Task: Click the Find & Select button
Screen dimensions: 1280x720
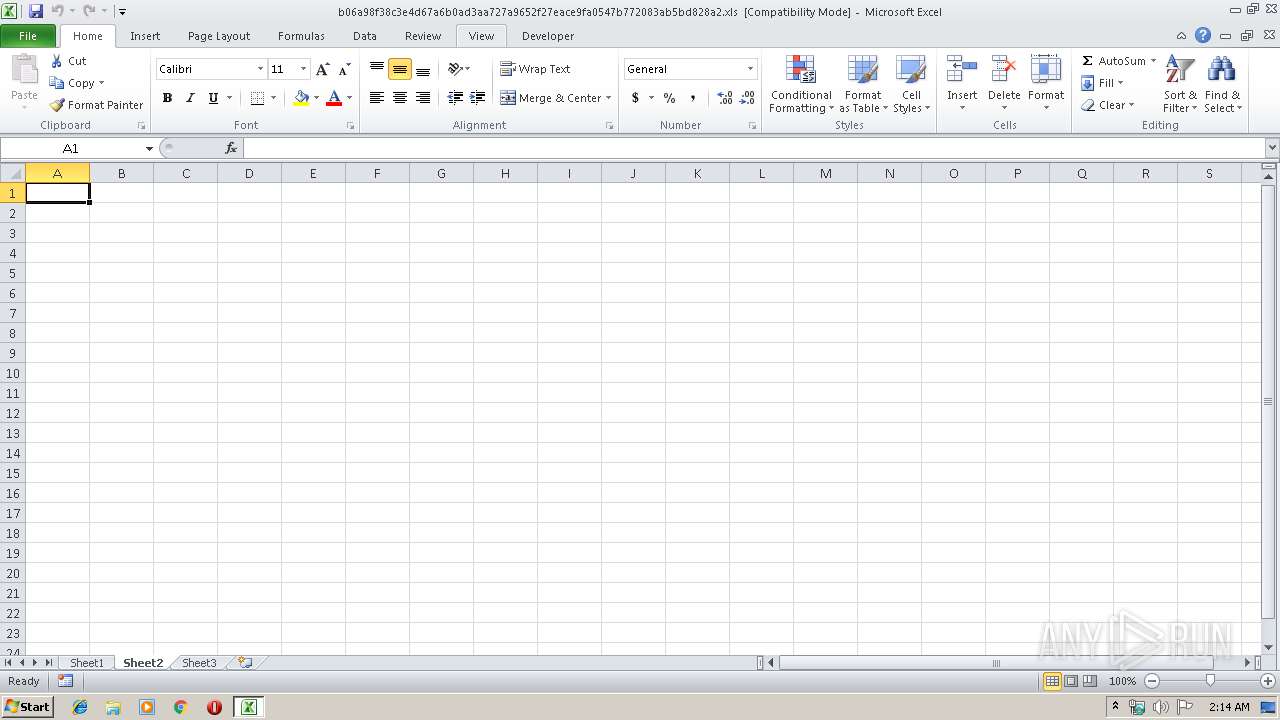Action: pyautogui.click(x=1222, y=85)
